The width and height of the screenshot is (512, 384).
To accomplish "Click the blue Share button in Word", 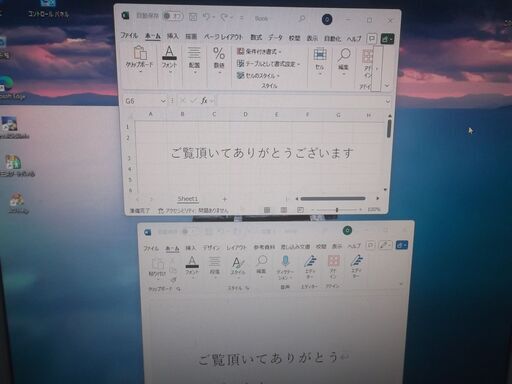I will click(x=401, y=245).
